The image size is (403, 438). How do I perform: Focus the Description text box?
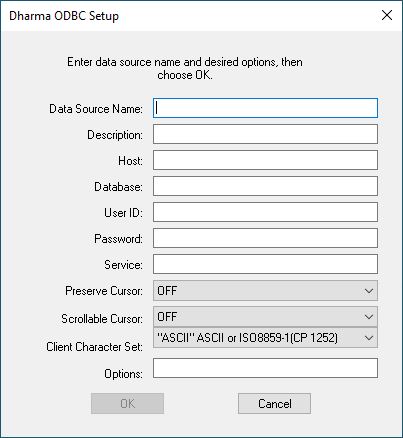[x=265, y=134]
